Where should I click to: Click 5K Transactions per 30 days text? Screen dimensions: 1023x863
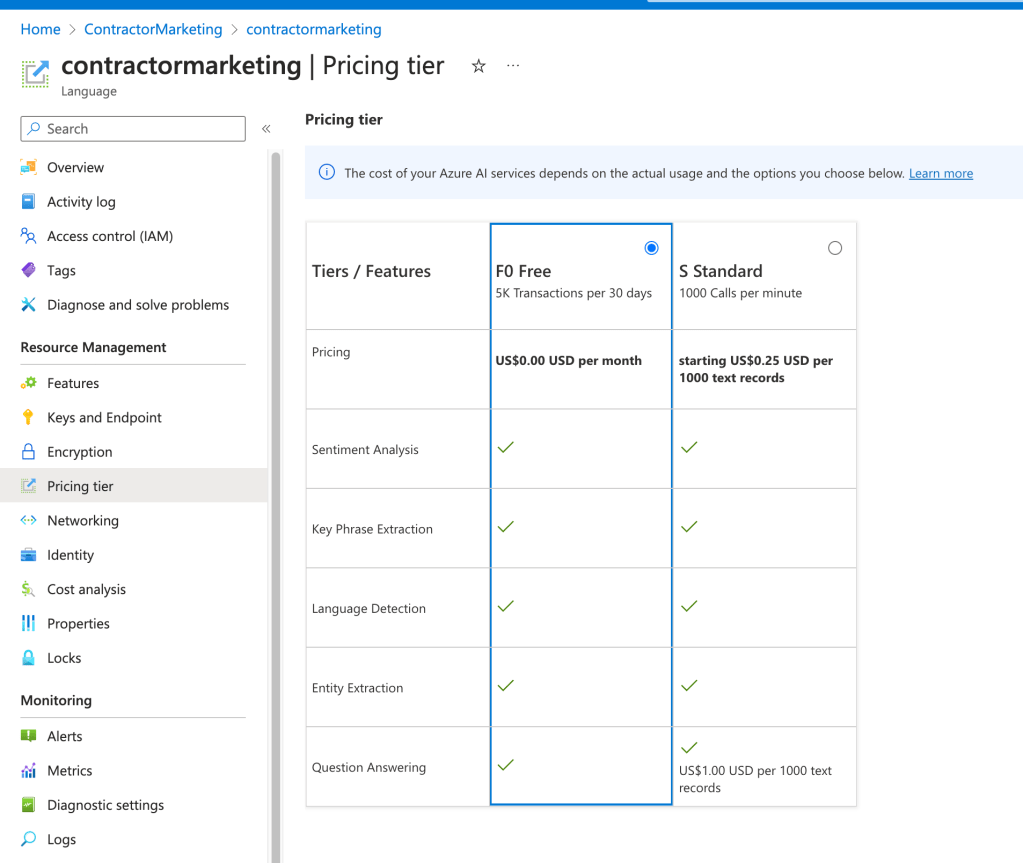click(573, 293)
